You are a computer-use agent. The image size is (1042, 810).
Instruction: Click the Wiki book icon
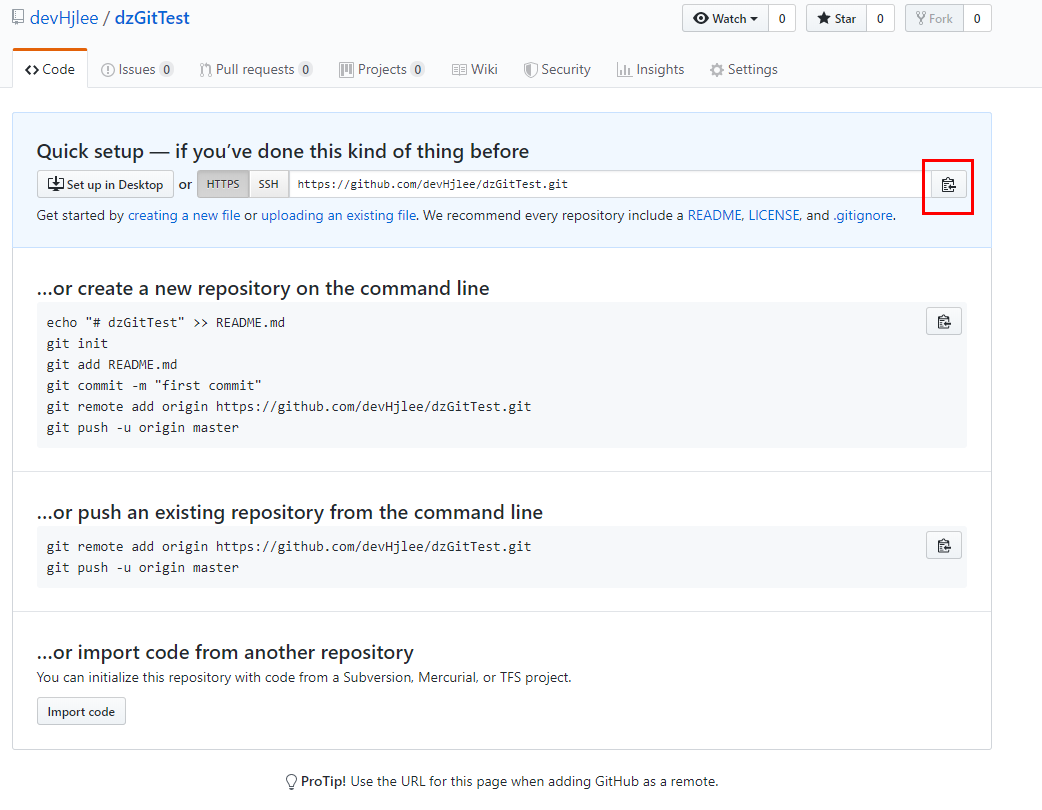point(459,70)
